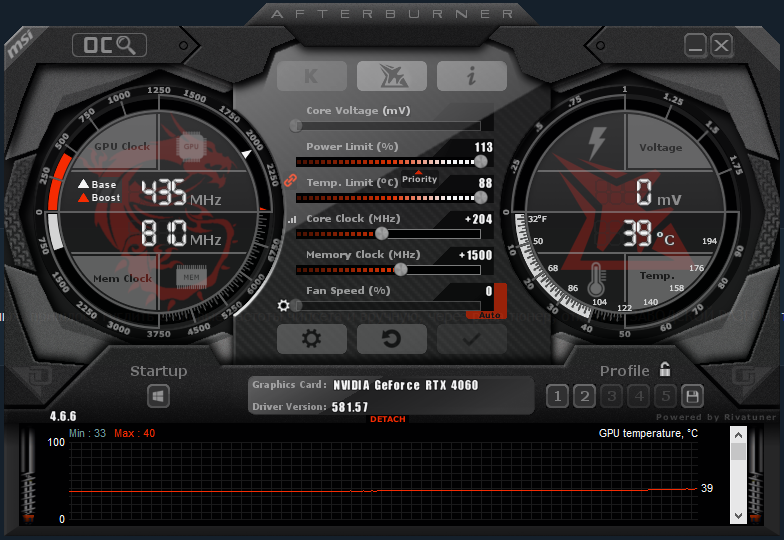This screenshot has width=784, height=540.
Task: Click the Core Clock slider knob
Action: pos(382,234)
